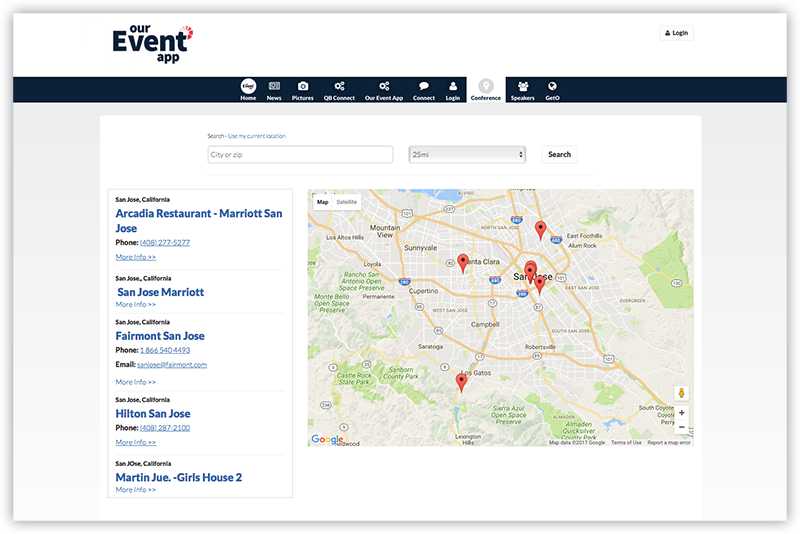More Info for Martin Jue. -Girls House 2
Screen dimensions: 800x534
point(136,490)
